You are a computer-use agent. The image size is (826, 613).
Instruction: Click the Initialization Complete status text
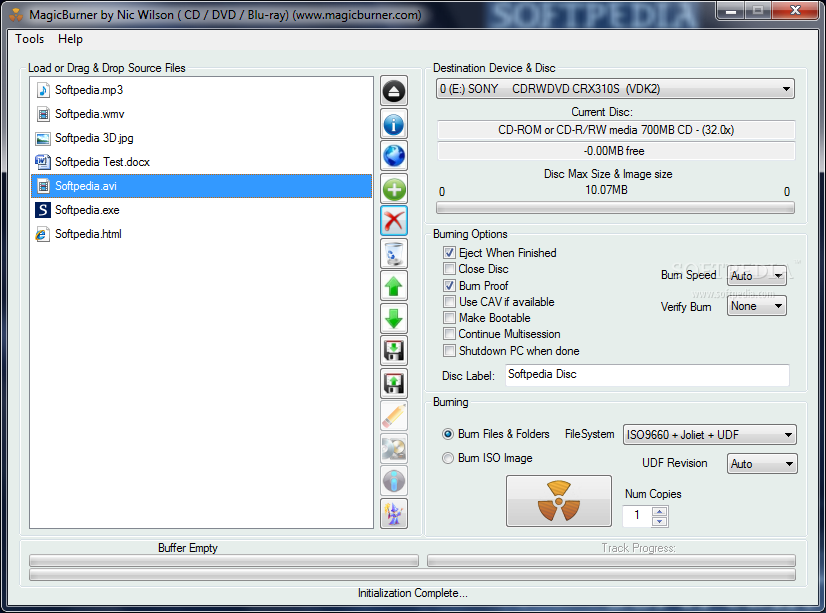[412, 593]
